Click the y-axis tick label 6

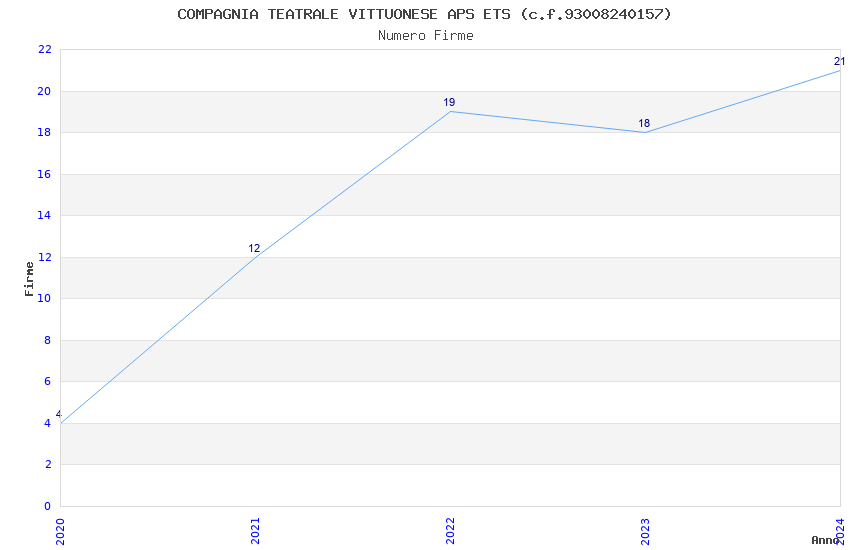coord(48,381)
